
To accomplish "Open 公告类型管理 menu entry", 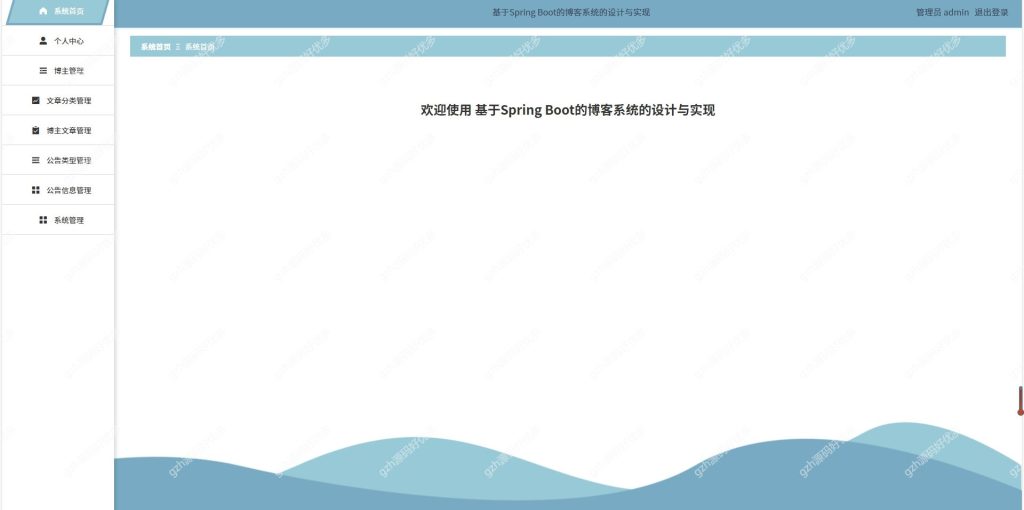I will tap(57, 160).
